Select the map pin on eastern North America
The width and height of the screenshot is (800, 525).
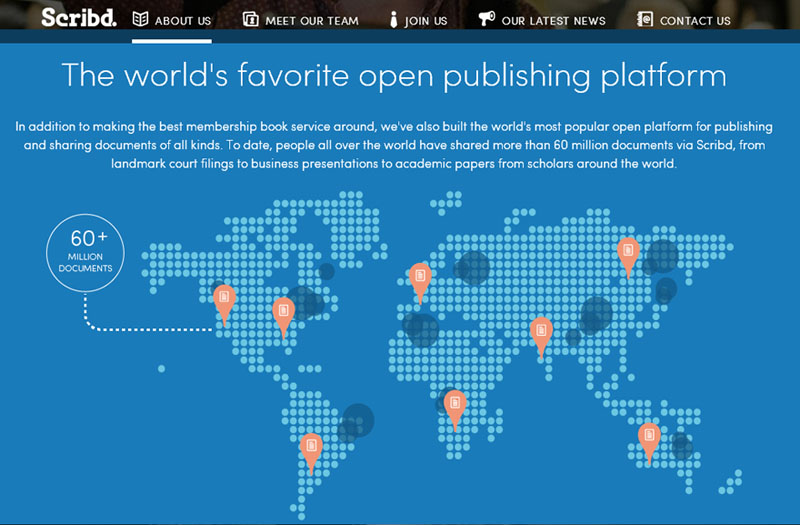[284, 318]
